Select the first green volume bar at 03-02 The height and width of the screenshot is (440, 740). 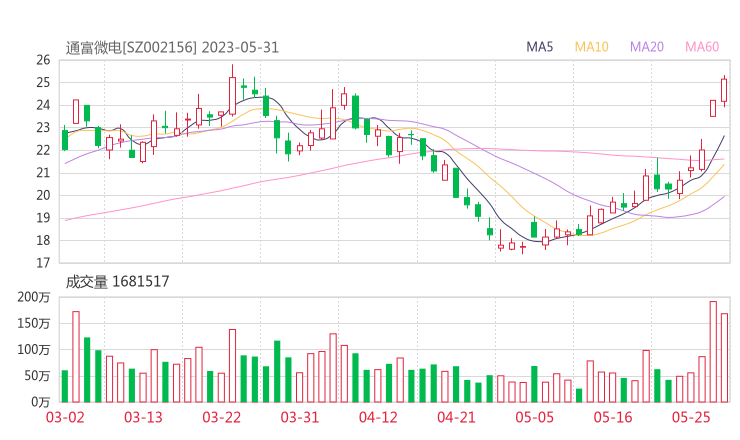point(65,386)
